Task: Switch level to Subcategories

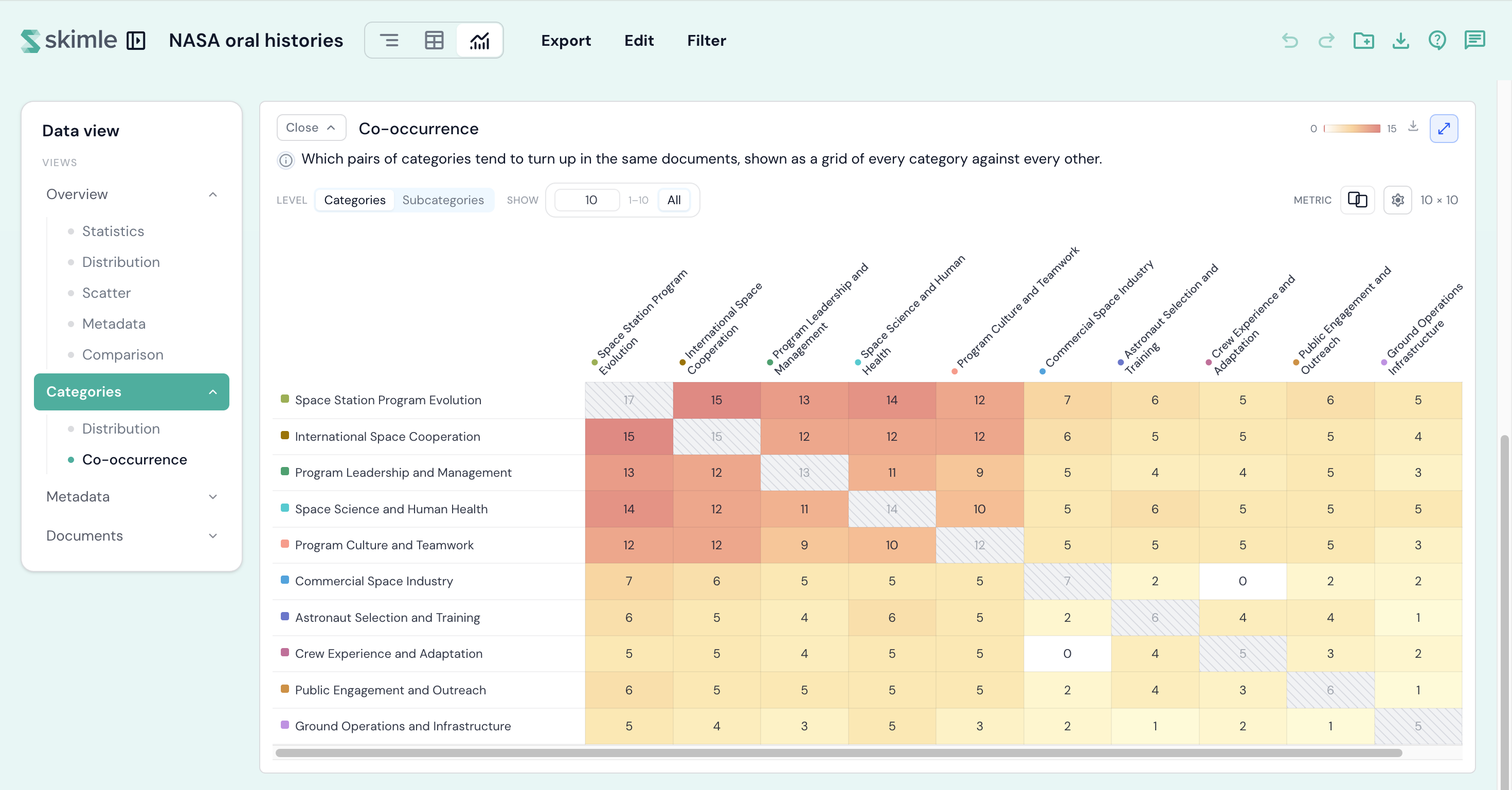Action: point(443,200)
